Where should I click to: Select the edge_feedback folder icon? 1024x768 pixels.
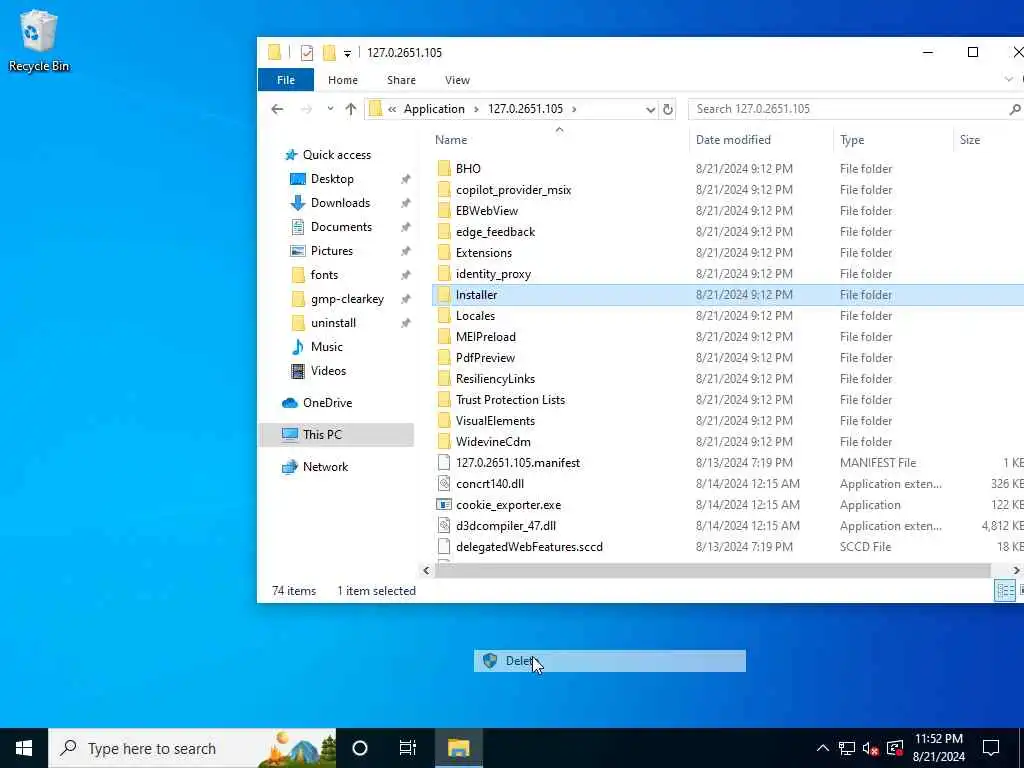(444, 232)
